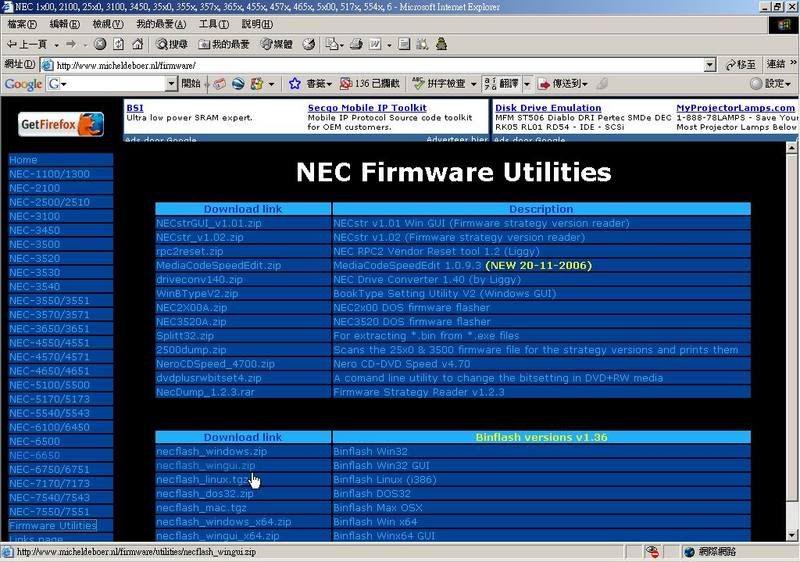Click the 連結 links toolbar label
Screen dimensions: 800x562
point(776,64)
